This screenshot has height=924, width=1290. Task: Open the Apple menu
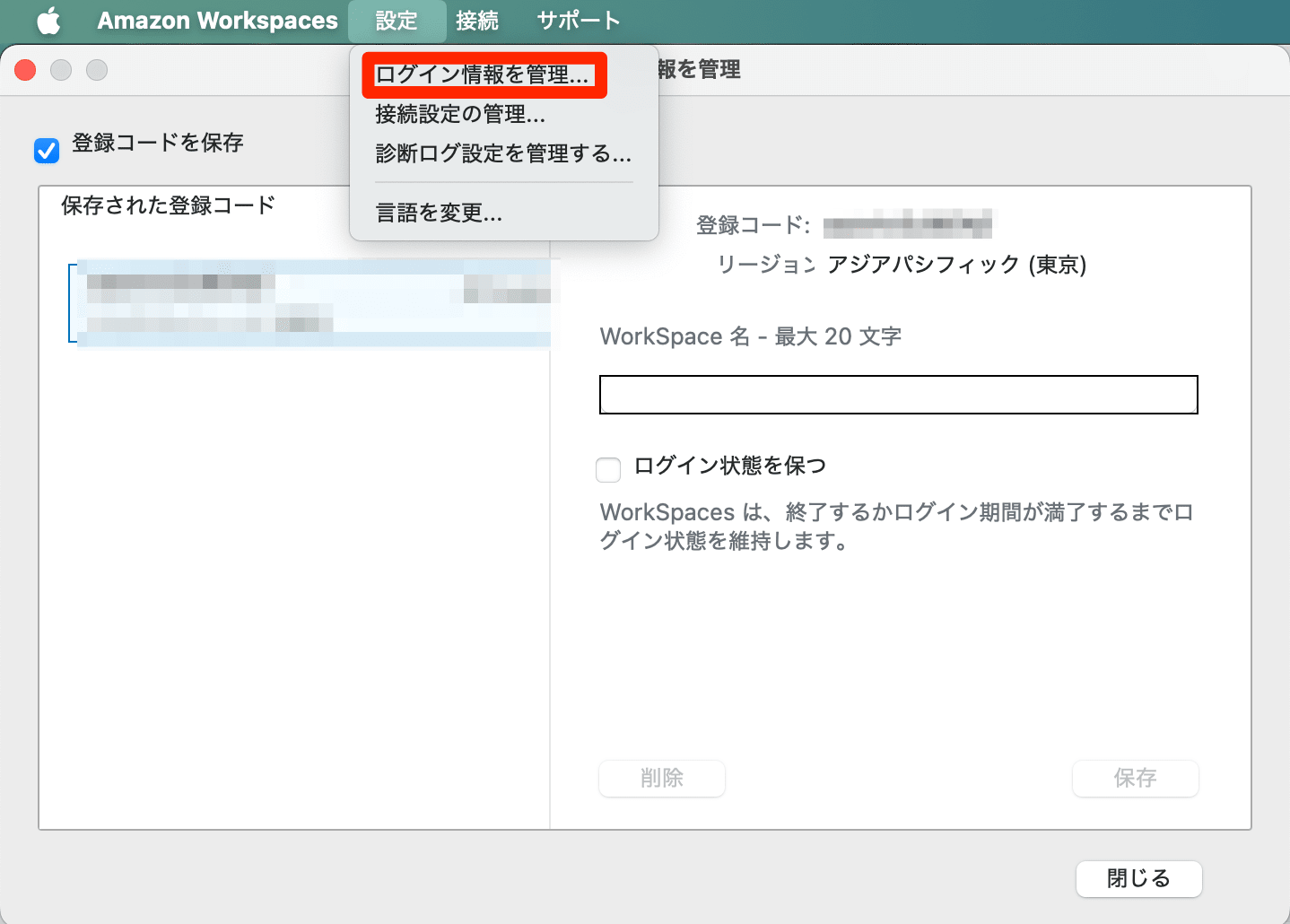pos(49,21)
